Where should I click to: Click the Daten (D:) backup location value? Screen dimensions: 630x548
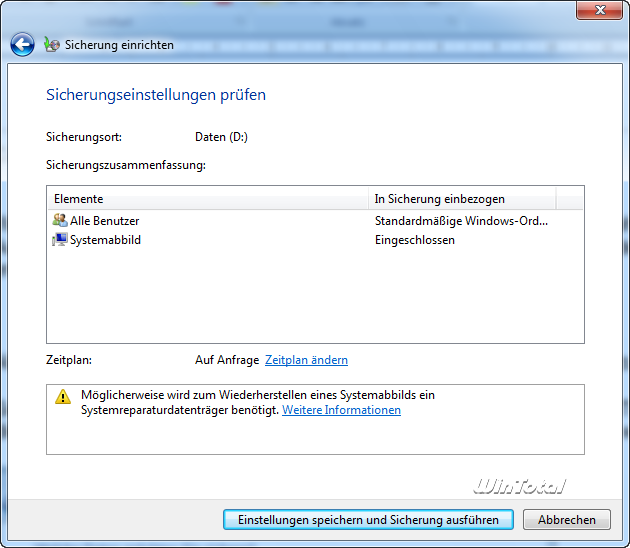(x=221, y=137)
